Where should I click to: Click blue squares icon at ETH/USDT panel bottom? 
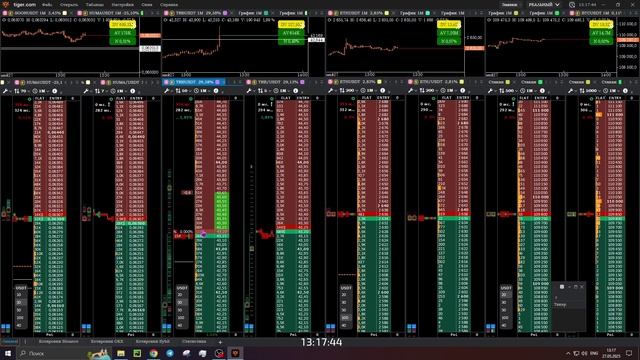tap(411, 327)
